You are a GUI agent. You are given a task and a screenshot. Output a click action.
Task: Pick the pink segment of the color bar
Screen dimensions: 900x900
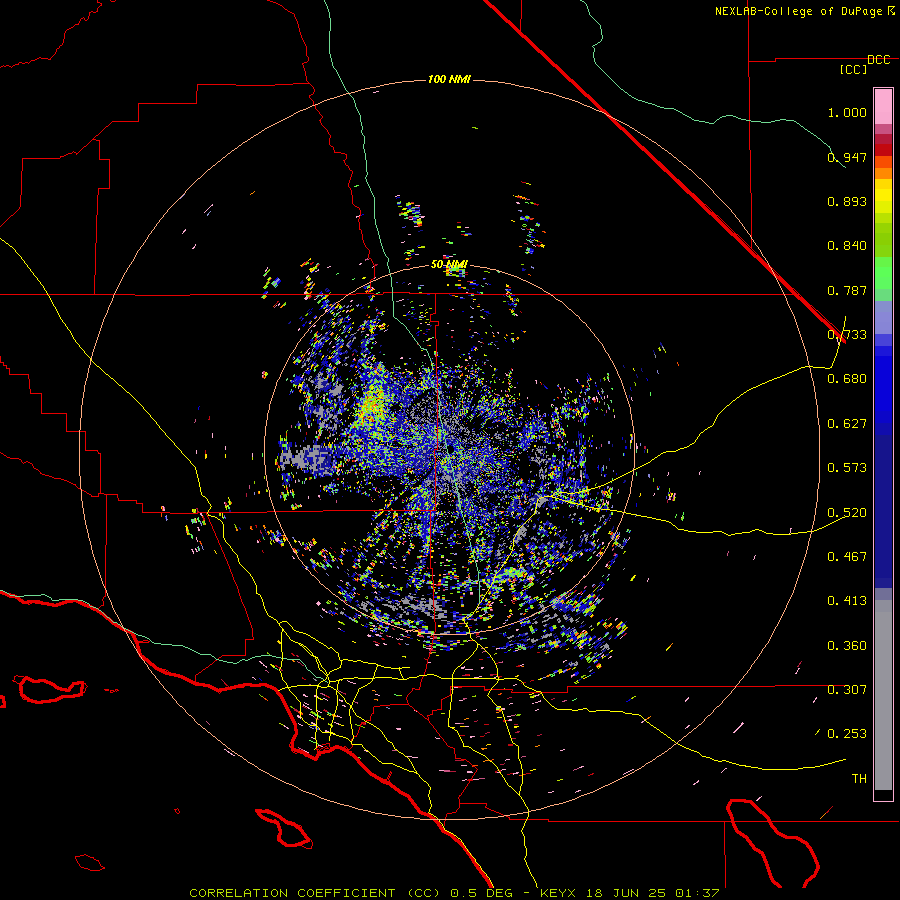click(883, 107)
